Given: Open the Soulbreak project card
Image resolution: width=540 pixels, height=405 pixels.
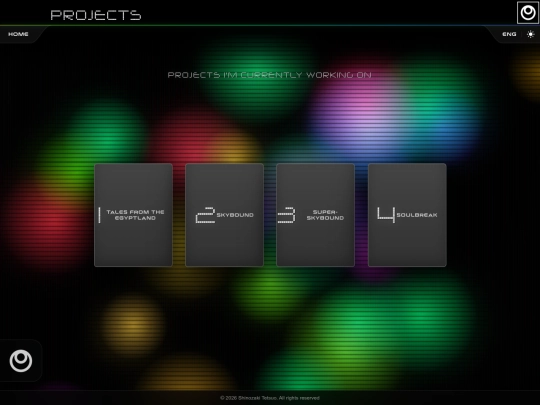Looking at the screenshot, I should click(x=407, y=215).
